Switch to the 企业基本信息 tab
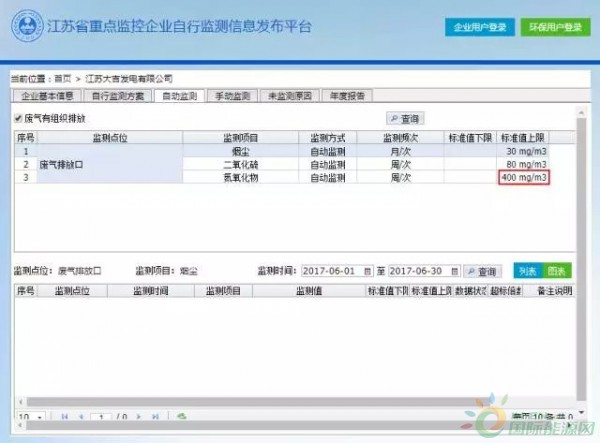 click(x=47, y=96)
